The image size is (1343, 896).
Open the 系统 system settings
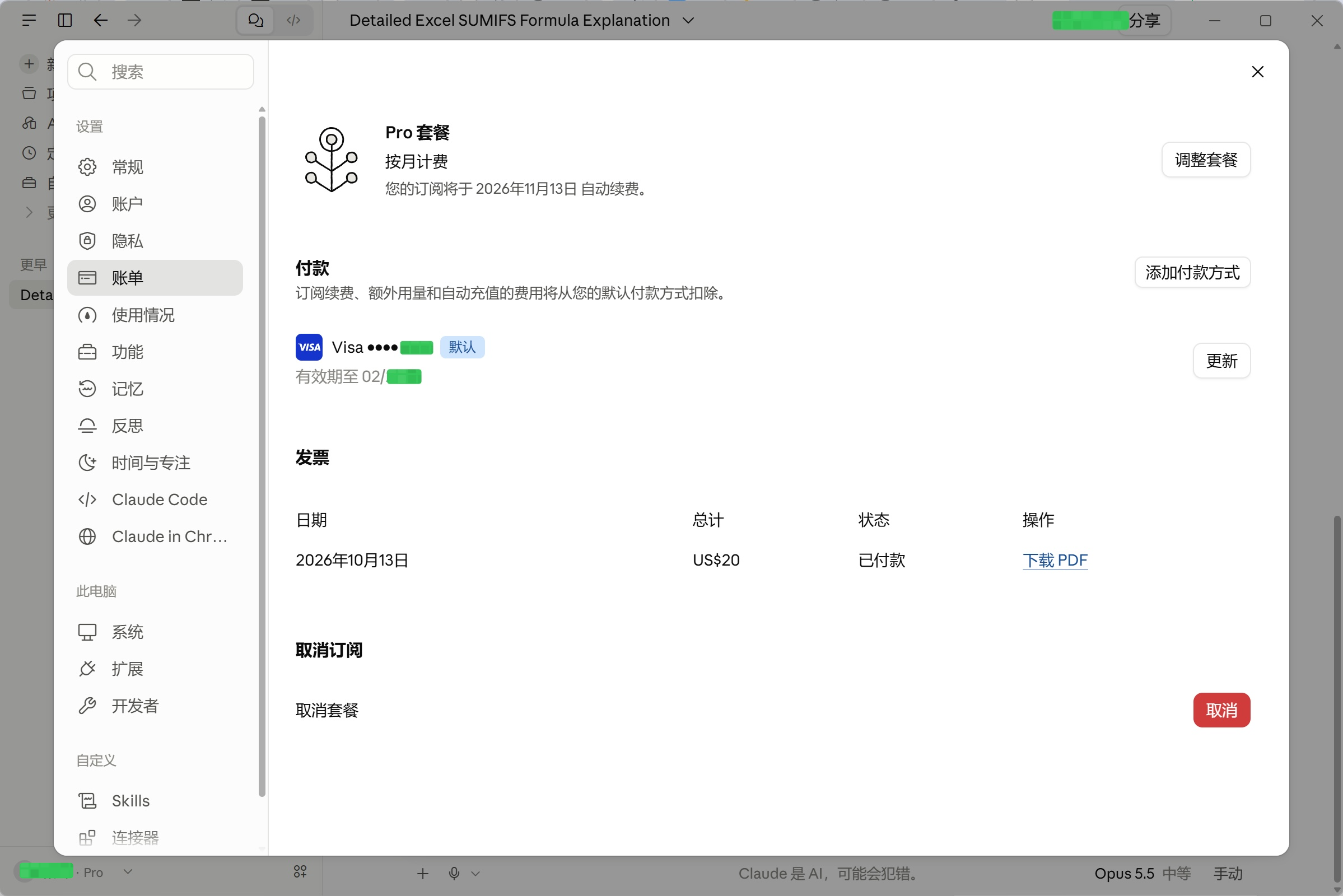pos(155,632)
